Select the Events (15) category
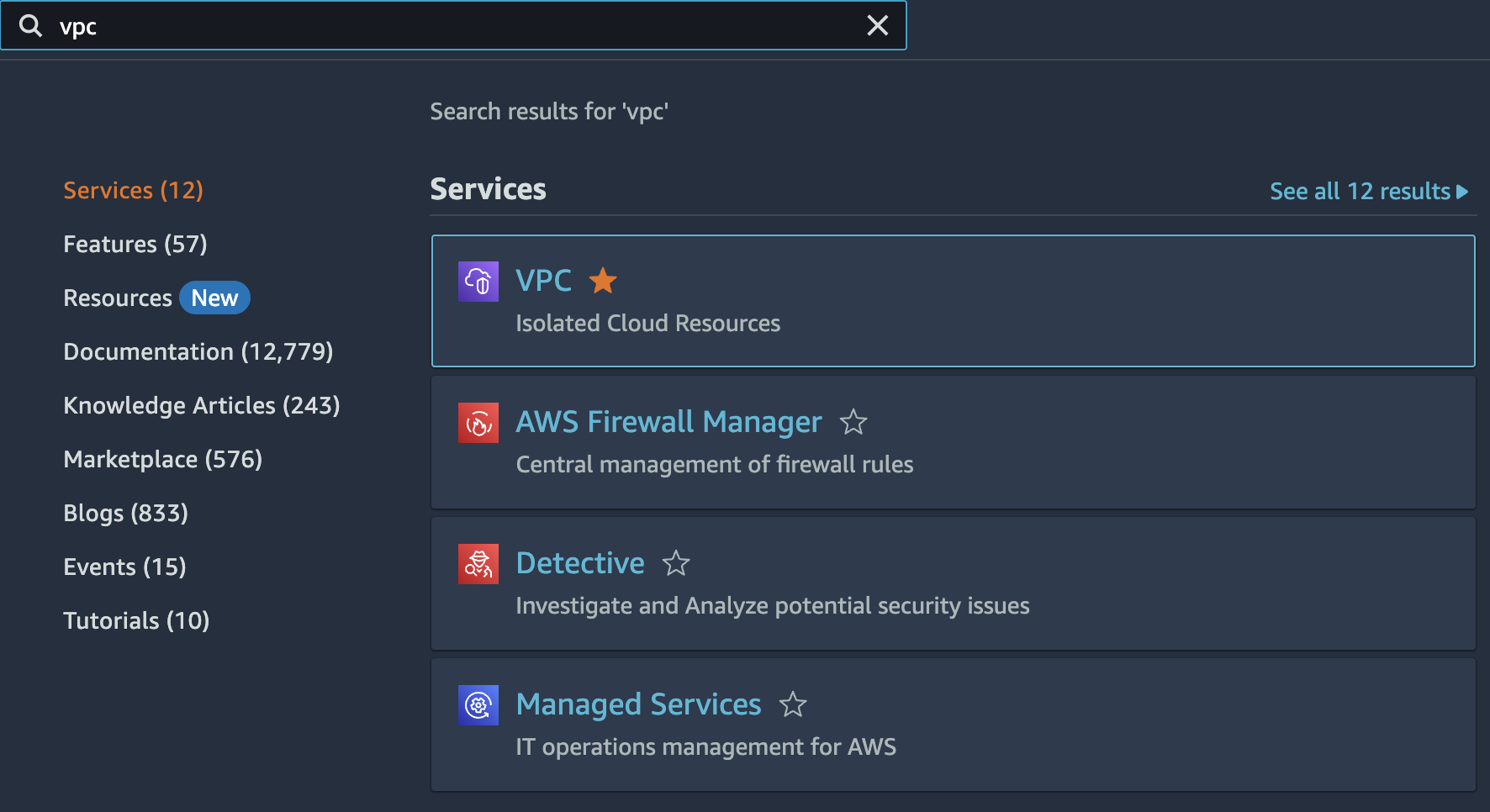The image size is (1490, 812). pyautogui.click(x=124, y=567)
